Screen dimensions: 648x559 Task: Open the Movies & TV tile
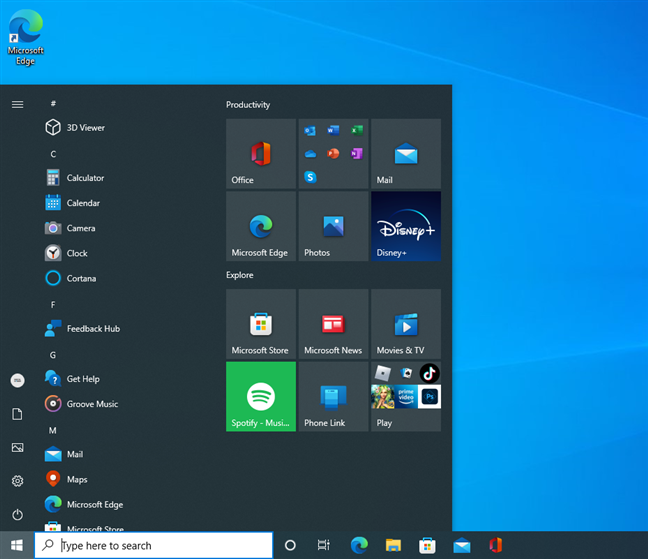click(406, 324)
